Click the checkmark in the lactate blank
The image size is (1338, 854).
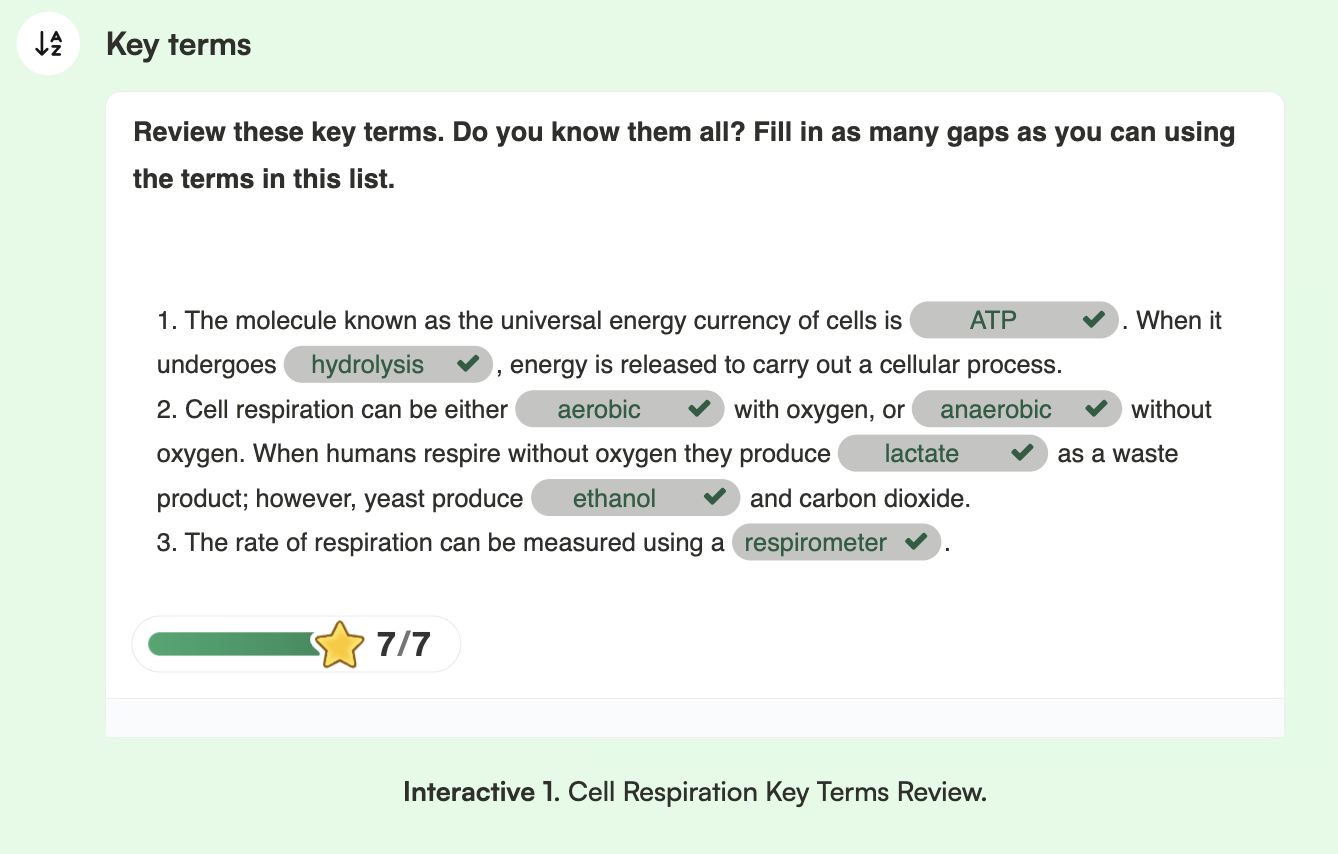pyautogui.click(x=1022, y=453)
